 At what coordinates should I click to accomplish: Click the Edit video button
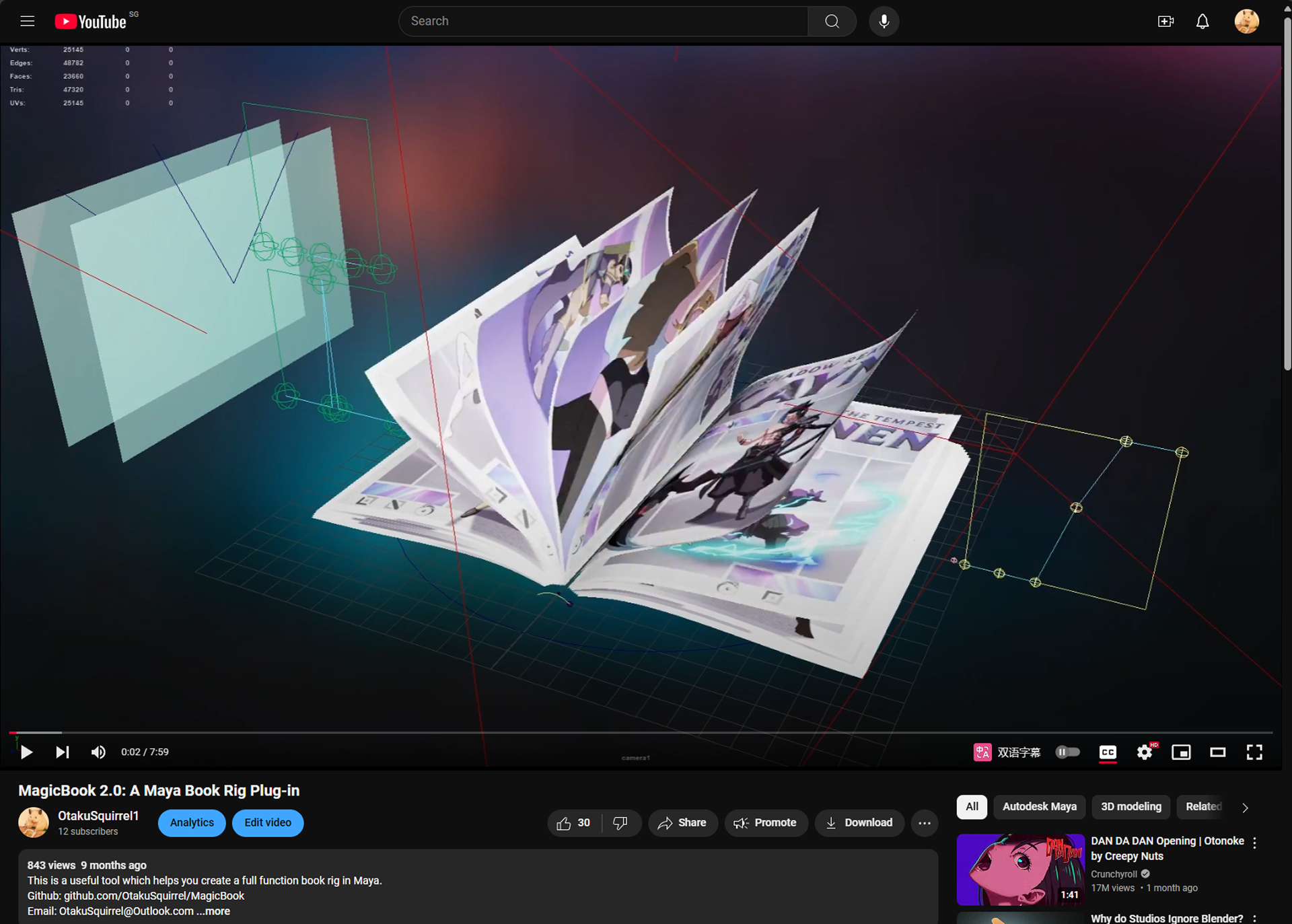pyautogui.click(x=267, y=822)
